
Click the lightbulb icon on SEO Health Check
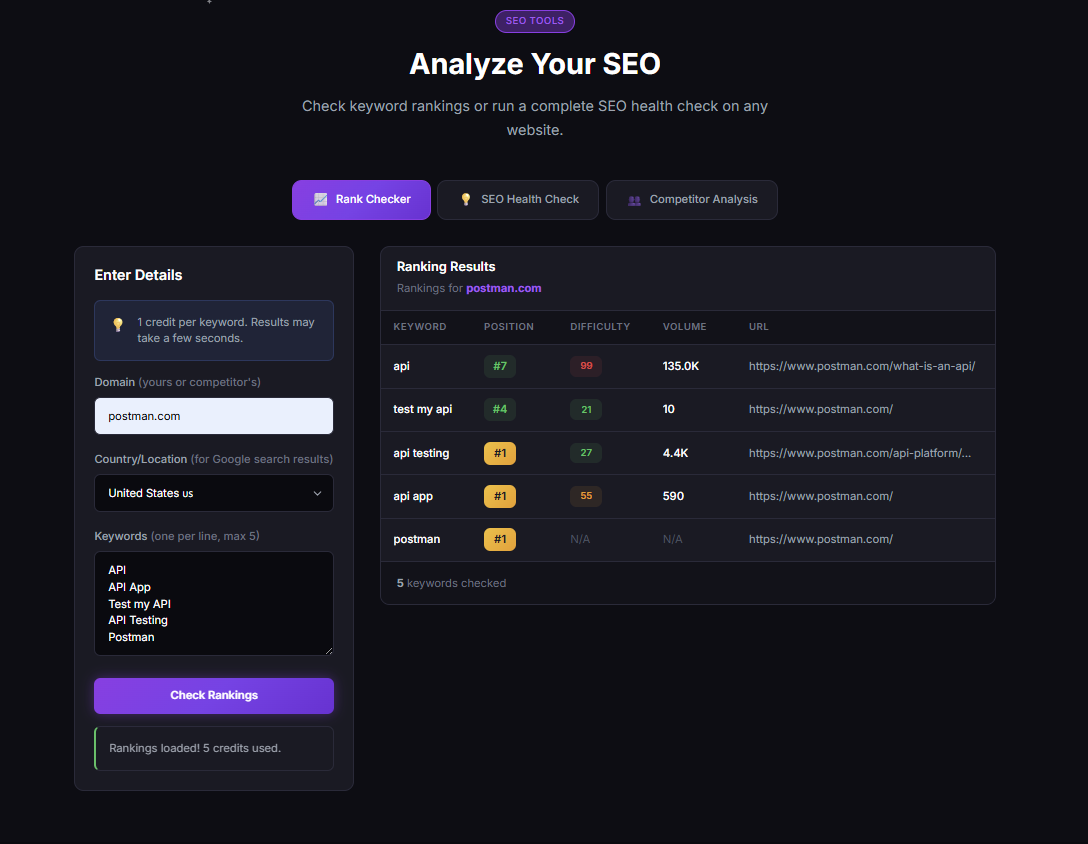(x=465, y=200)
